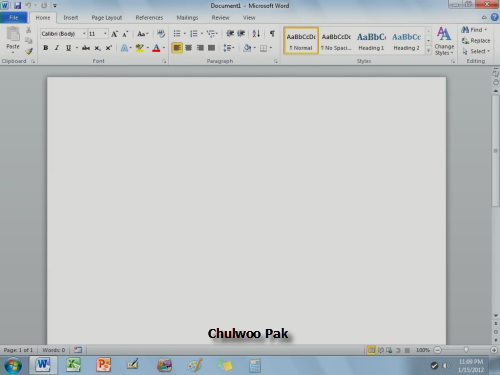Expand the Styles gallery More arrow
This screenshot has height=375, width=500.
[428, 50]
